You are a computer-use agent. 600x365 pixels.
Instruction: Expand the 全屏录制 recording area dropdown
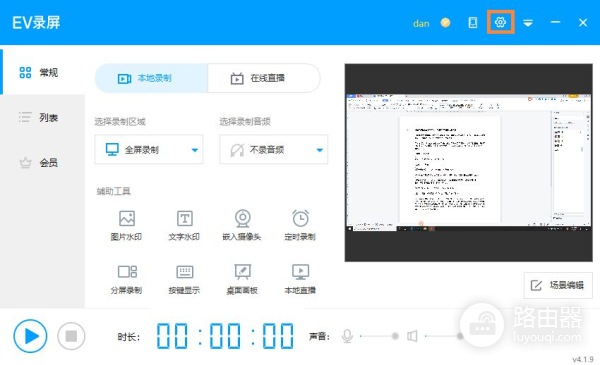point(149,150)
